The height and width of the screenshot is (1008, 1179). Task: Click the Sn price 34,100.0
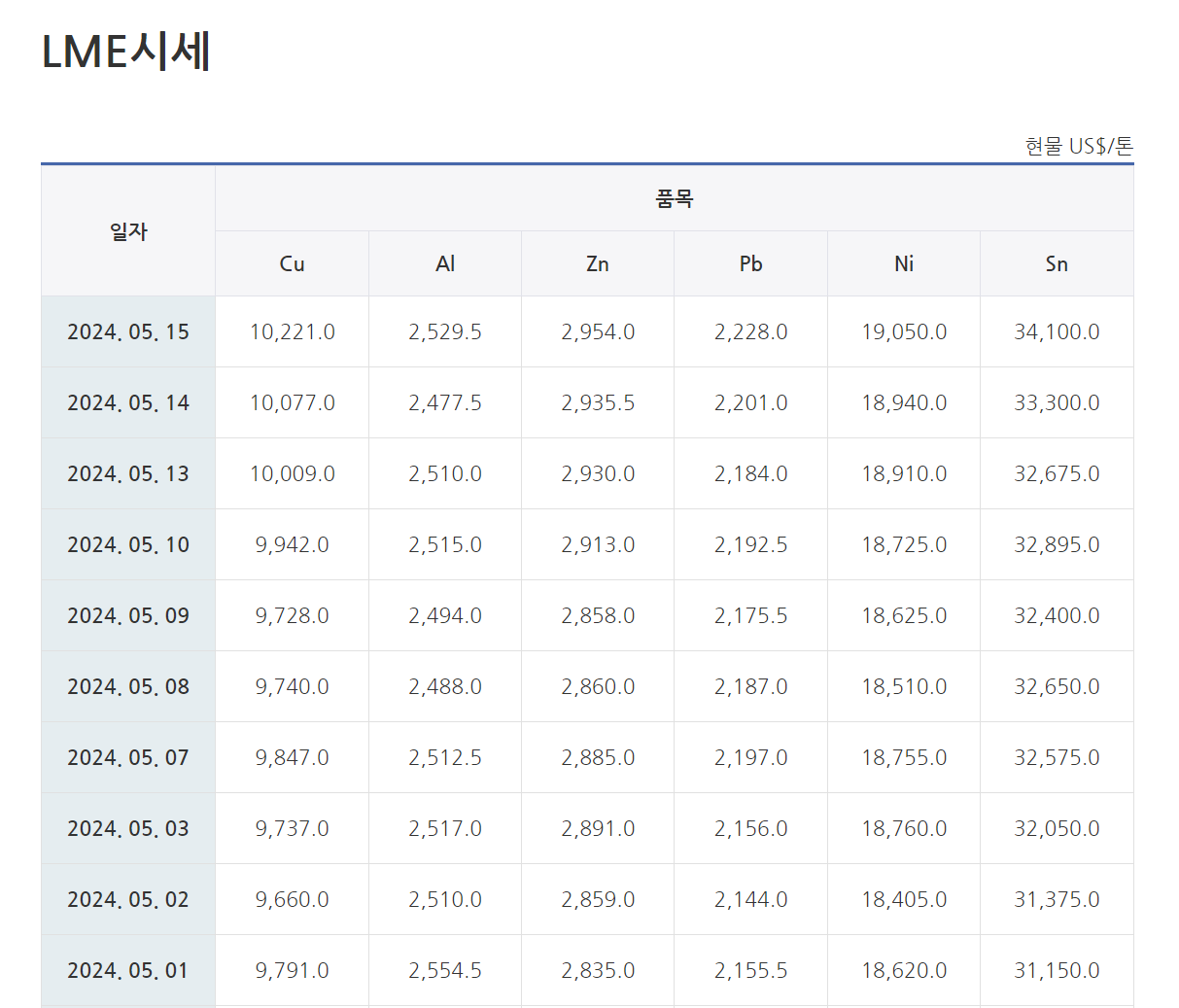[x=1057, y=332]
